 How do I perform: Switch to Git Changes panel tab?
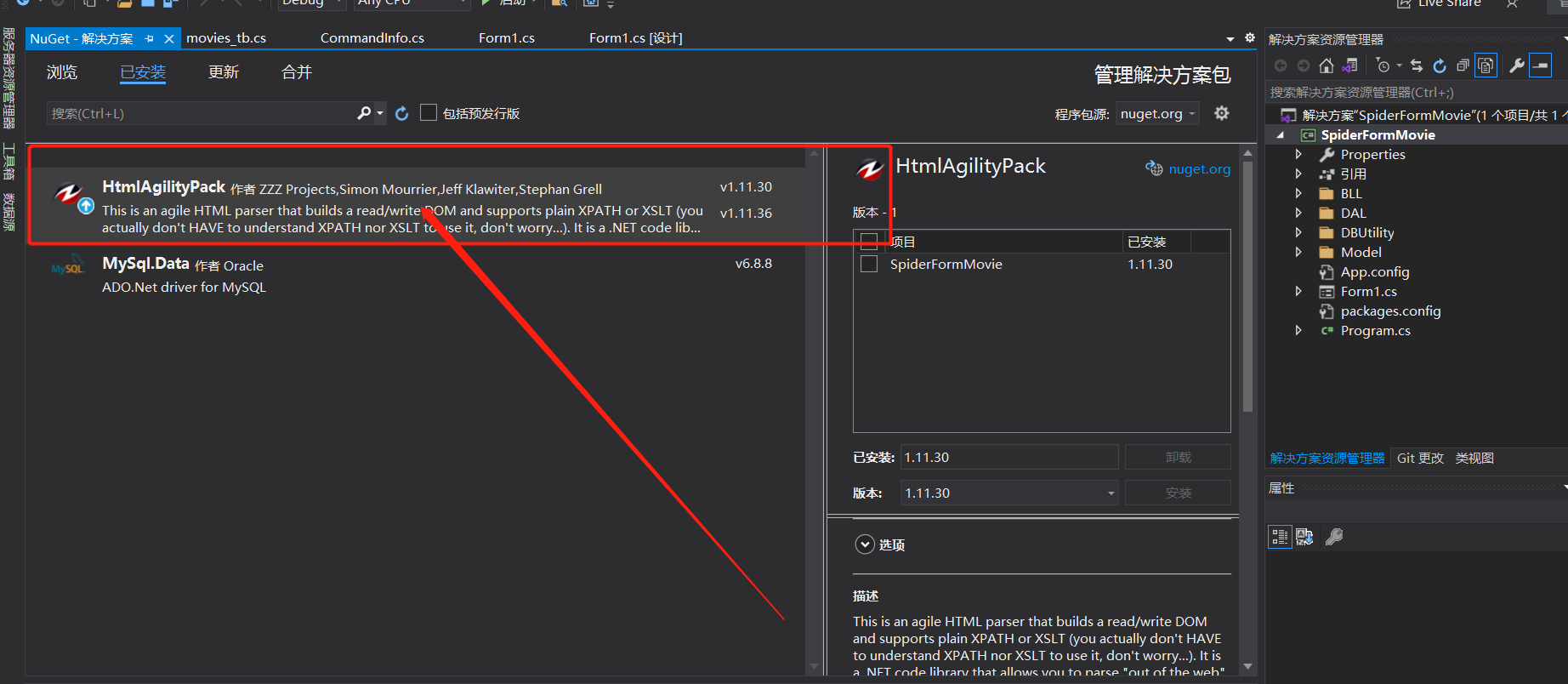[1420, 458]
